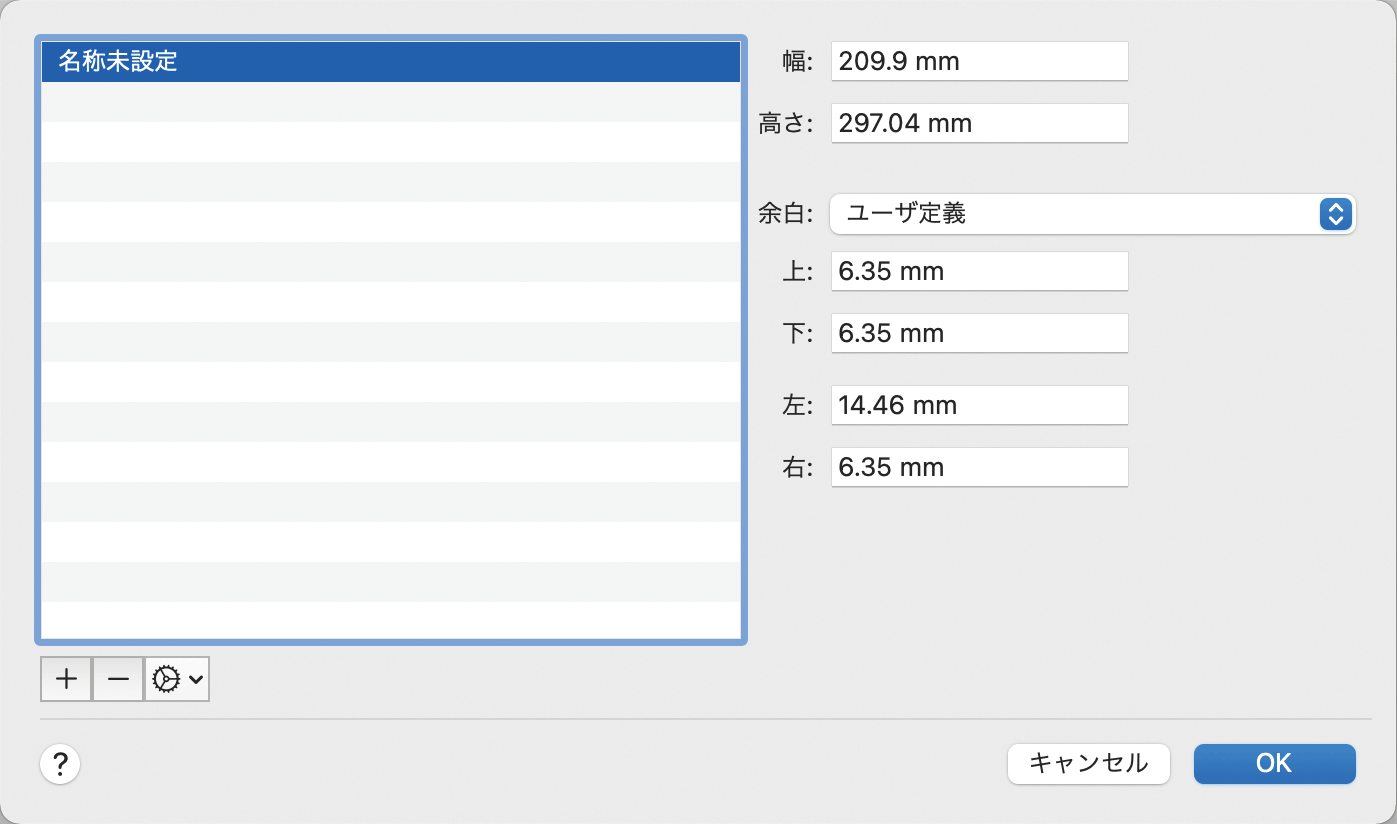
Task: Click the 上 label beside the top margin
Action: pos(797,272)
